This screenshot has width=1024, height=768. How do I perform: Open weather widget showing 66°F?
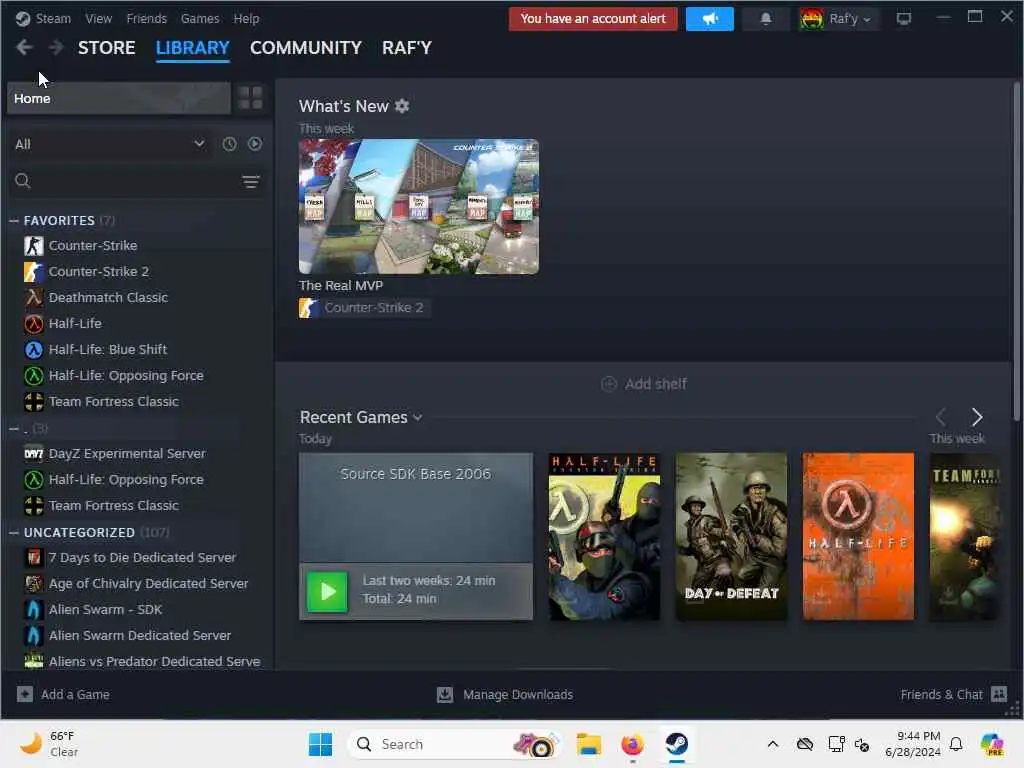[x=49, y=744]
